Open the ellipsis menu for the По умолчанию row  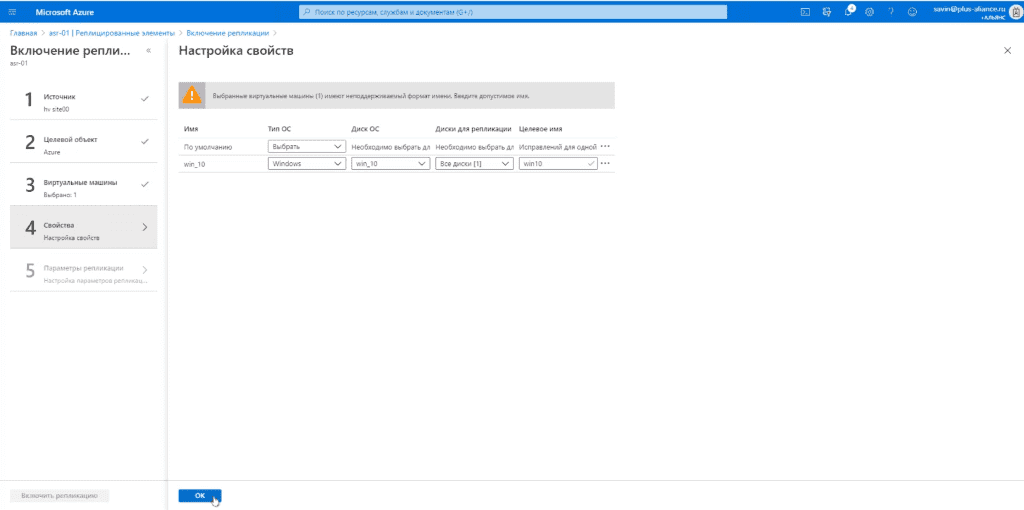(x=605, y=147)
